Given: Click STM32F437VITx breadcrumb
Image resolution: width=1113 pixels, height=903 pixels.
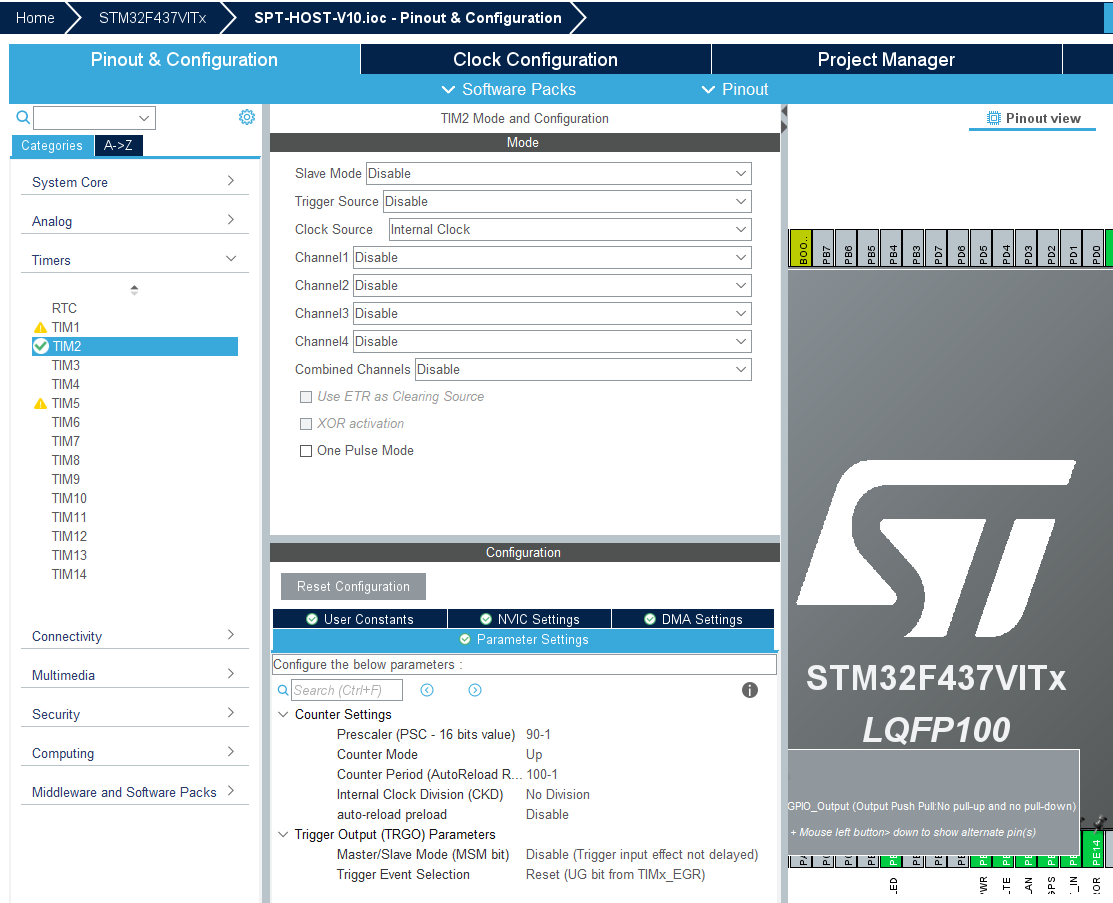Looking at the screenshot, I should coord(153,18).
